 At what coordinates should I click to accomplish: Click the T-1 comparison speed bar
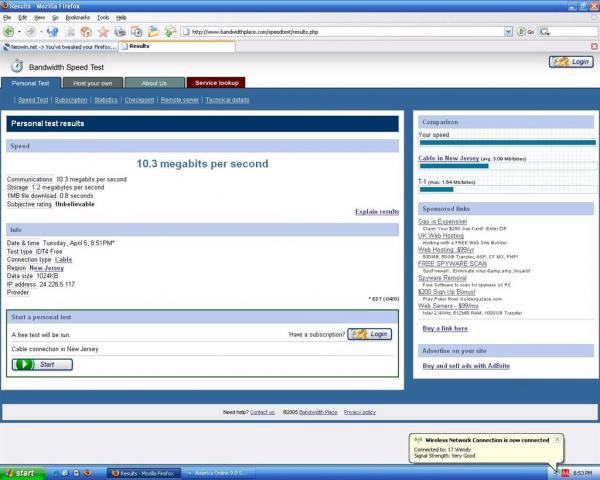coord(436,189)
